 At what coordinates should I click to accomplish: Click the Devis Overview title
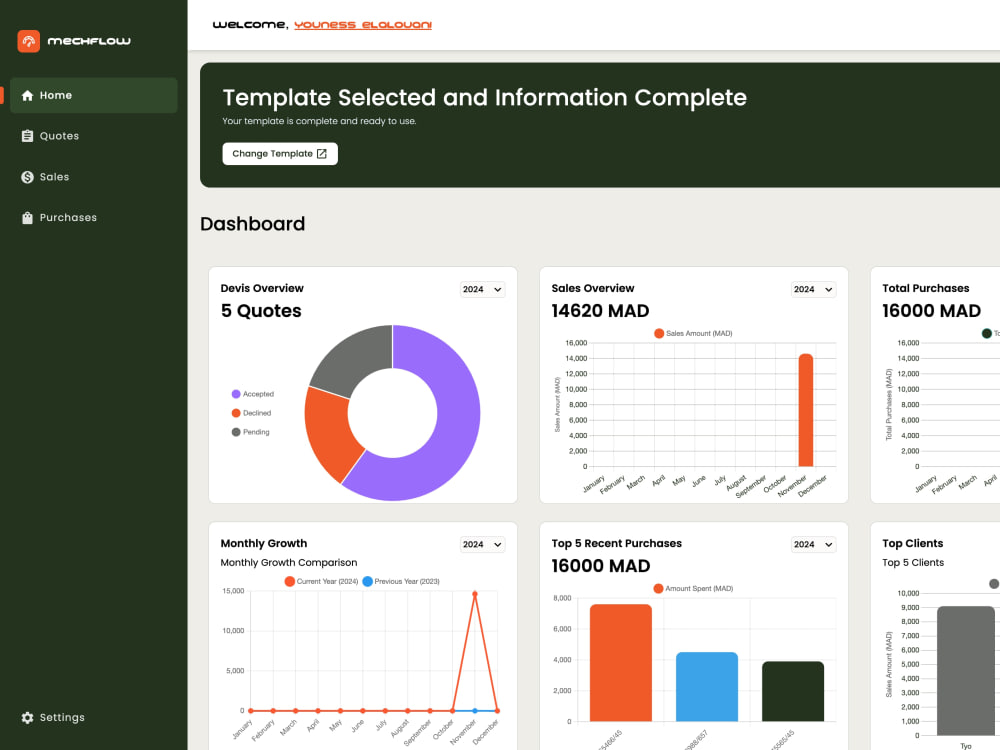(262, 288)
